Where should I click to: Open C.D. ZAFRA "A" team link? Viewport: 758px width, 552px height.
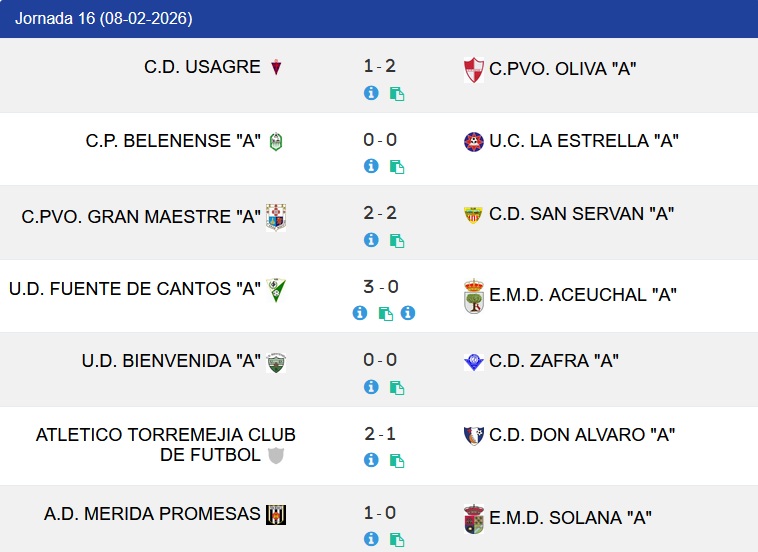(x=554, y=361)
